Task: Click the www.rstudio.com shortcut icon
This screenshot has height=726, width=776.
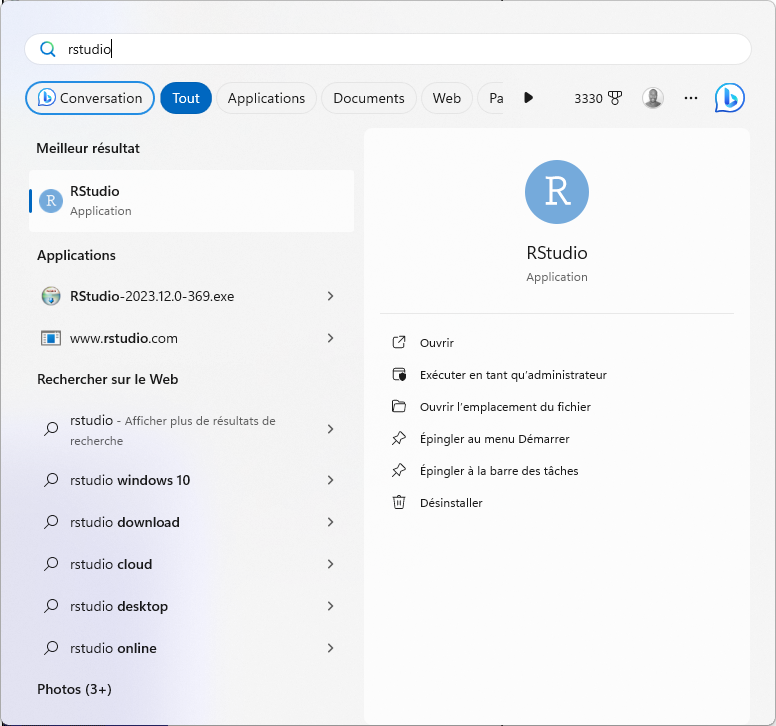Action: tap(50, 338)
